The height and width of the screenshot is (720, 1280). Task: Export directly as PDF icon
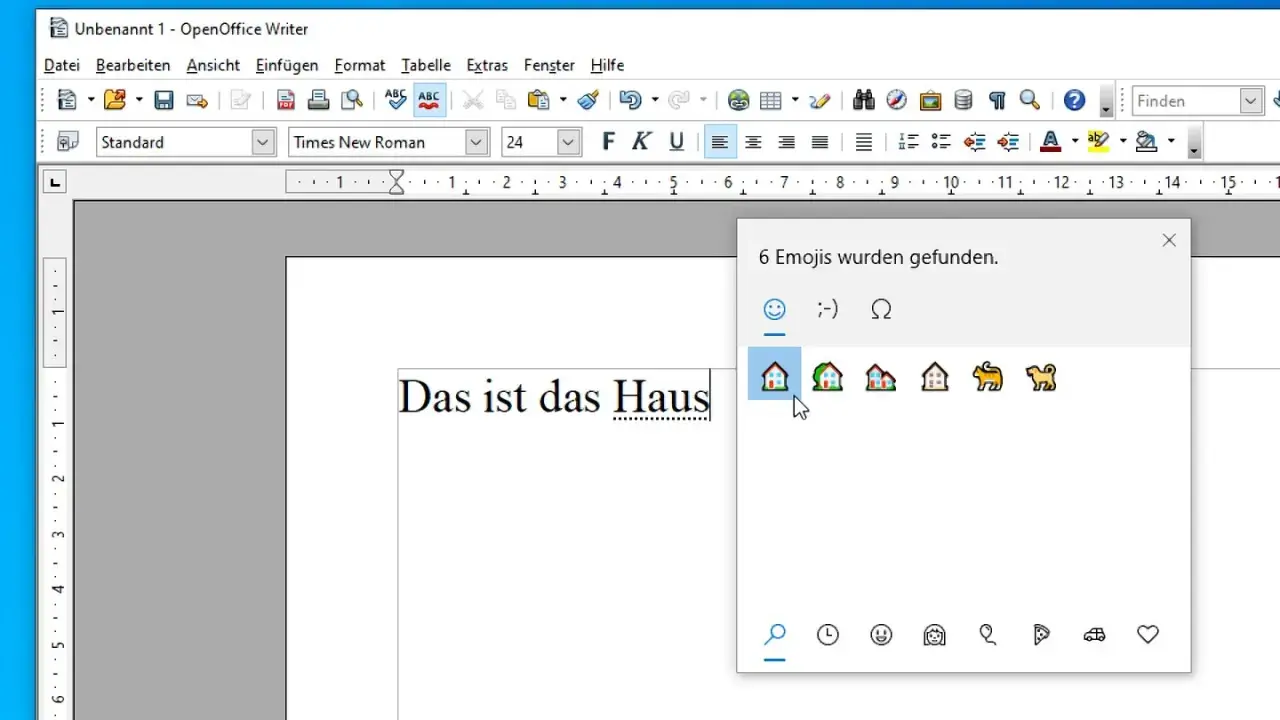[286, 100]
